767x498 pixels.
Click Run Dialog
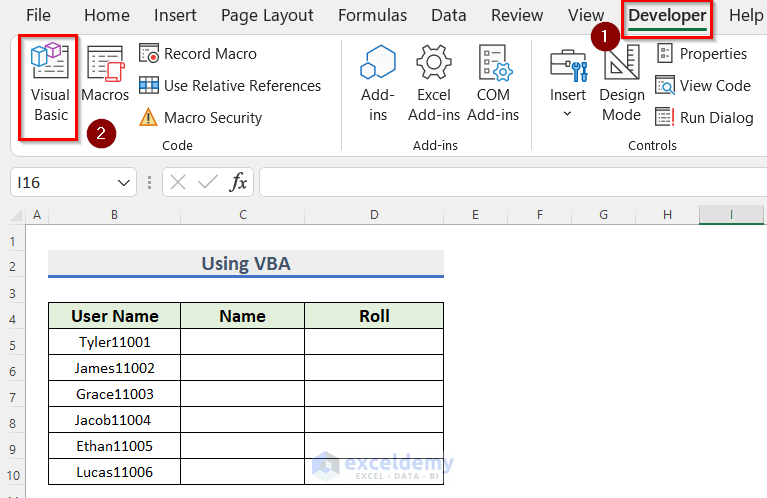point(704,117)
